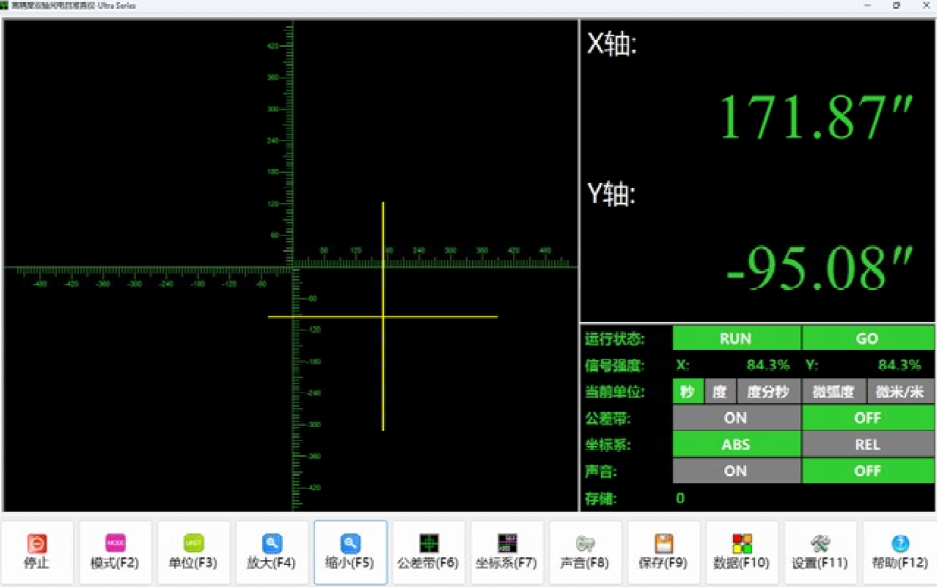The width and height of the screenshot is (937, 588).
Task: Select the 微米/米 unit option
Action: 901,392
